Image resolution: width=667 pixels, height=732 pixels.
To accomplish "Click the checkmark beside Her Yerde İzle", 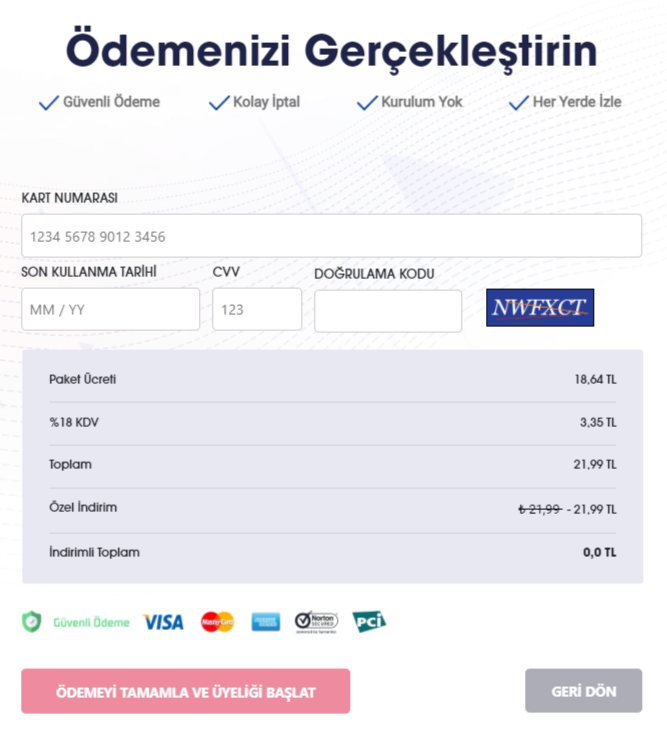I will [519, 103].
